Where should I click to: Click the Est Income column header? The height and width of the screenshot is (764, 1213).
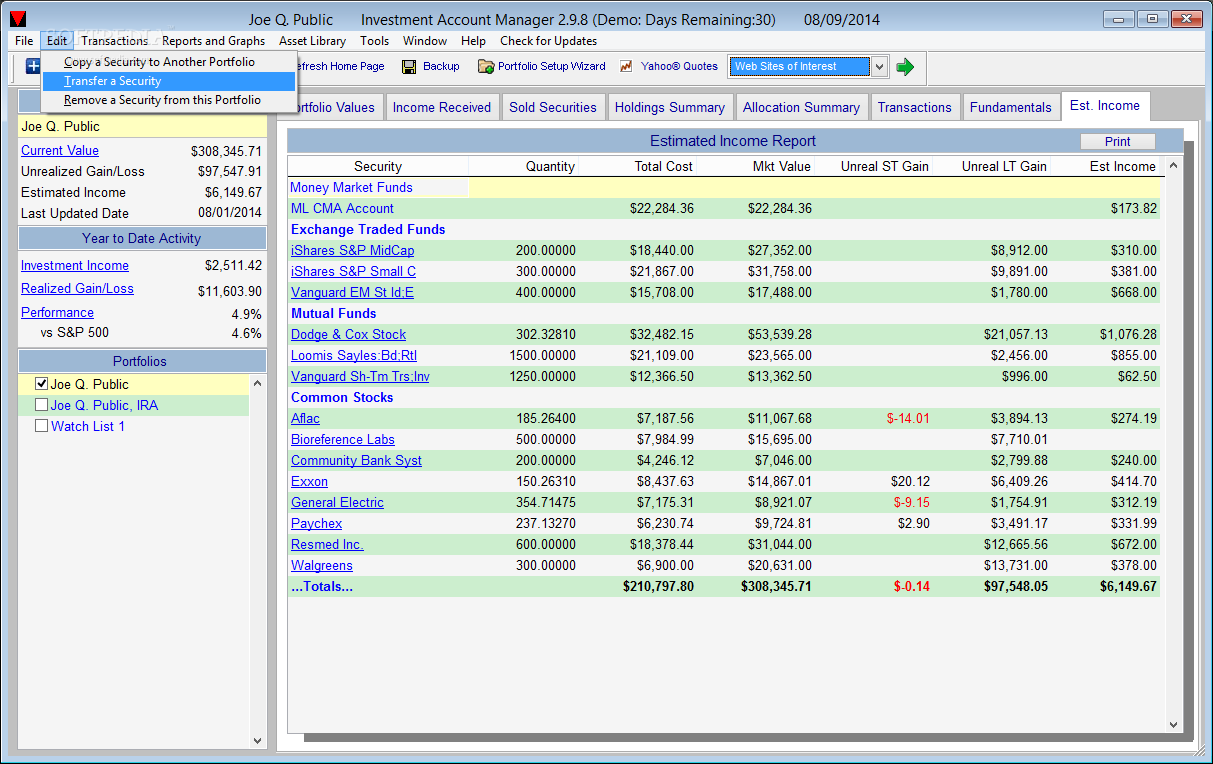pyautogui.click(x=1105, y=166)
